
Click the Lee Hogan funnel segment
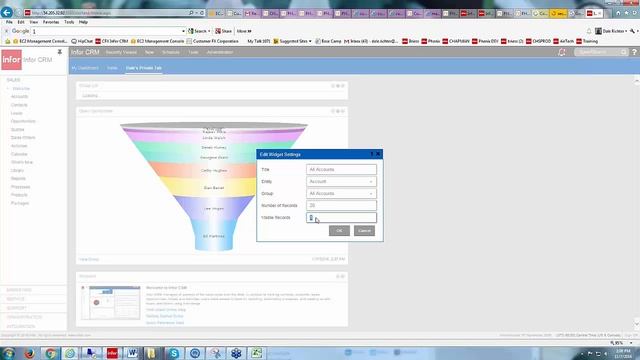tap(213, 208)
